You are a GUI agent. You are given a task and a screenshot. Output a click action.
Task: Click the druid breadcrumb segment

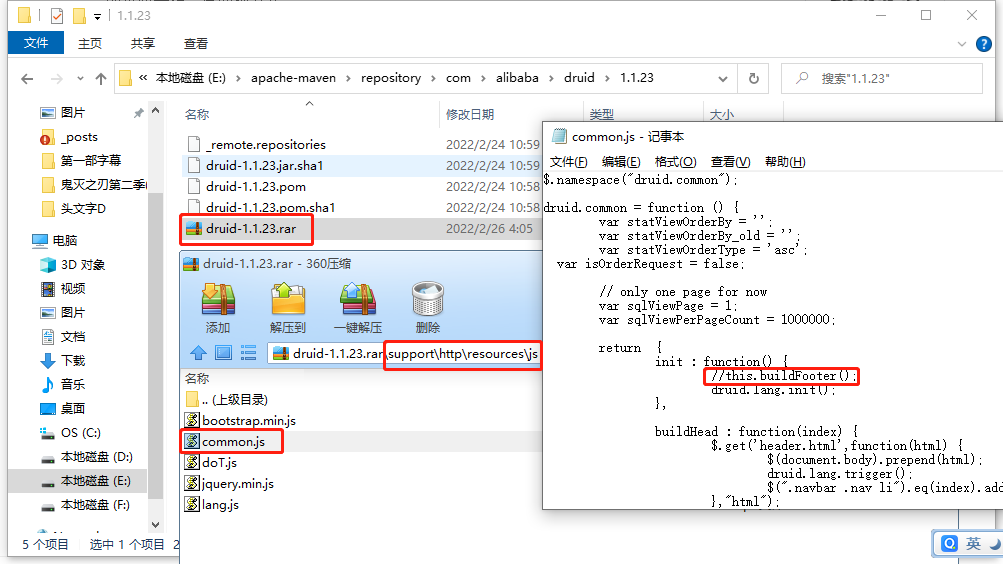pyautogui.click(x=579, y=78)
